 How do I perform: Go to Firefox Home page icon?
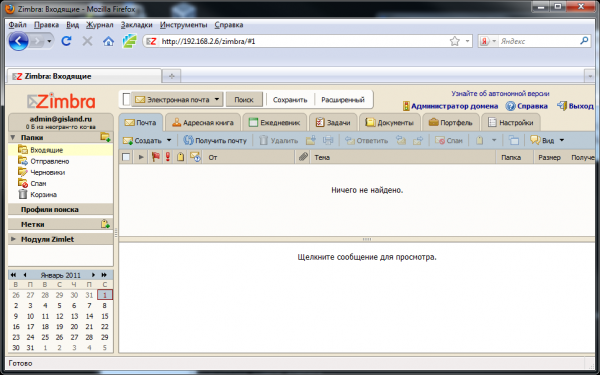108,41
